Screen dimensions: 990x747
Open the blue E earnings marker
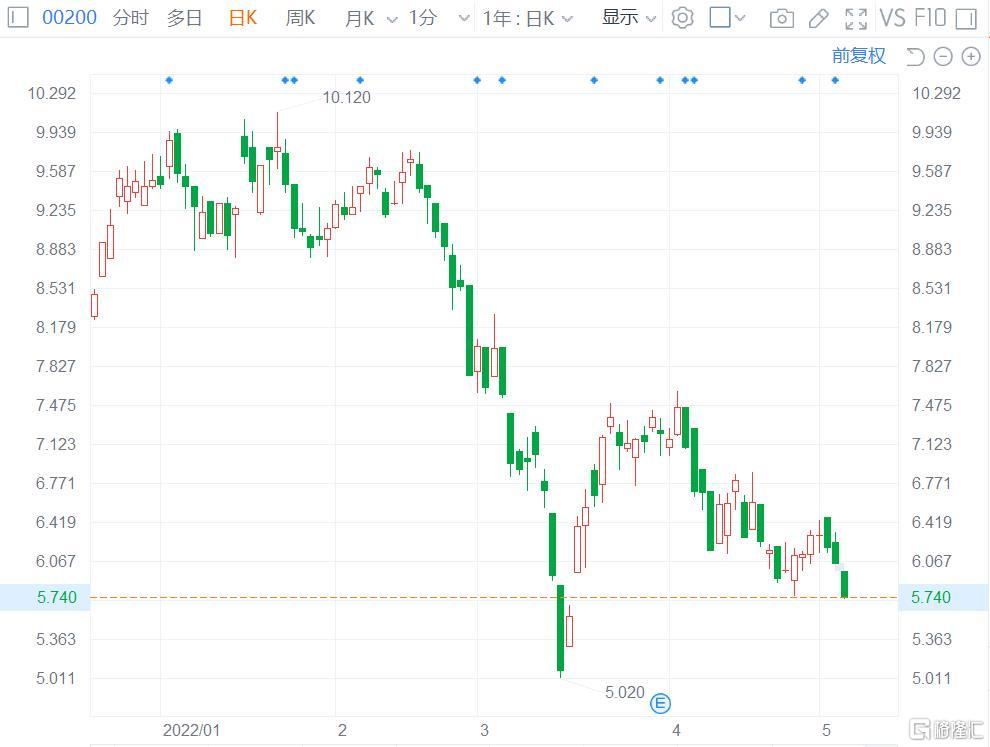[x=660, y=703]
